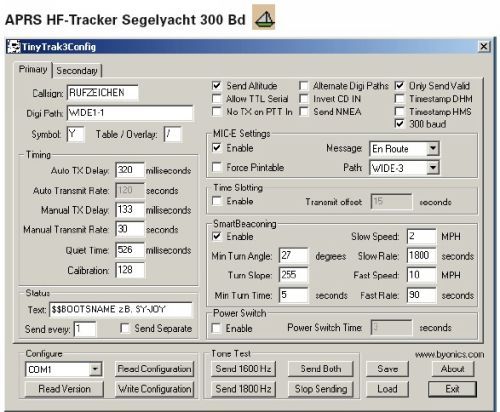Toggle the 300 baud checkbox
The image size is (500, 412).
(399, 124)
